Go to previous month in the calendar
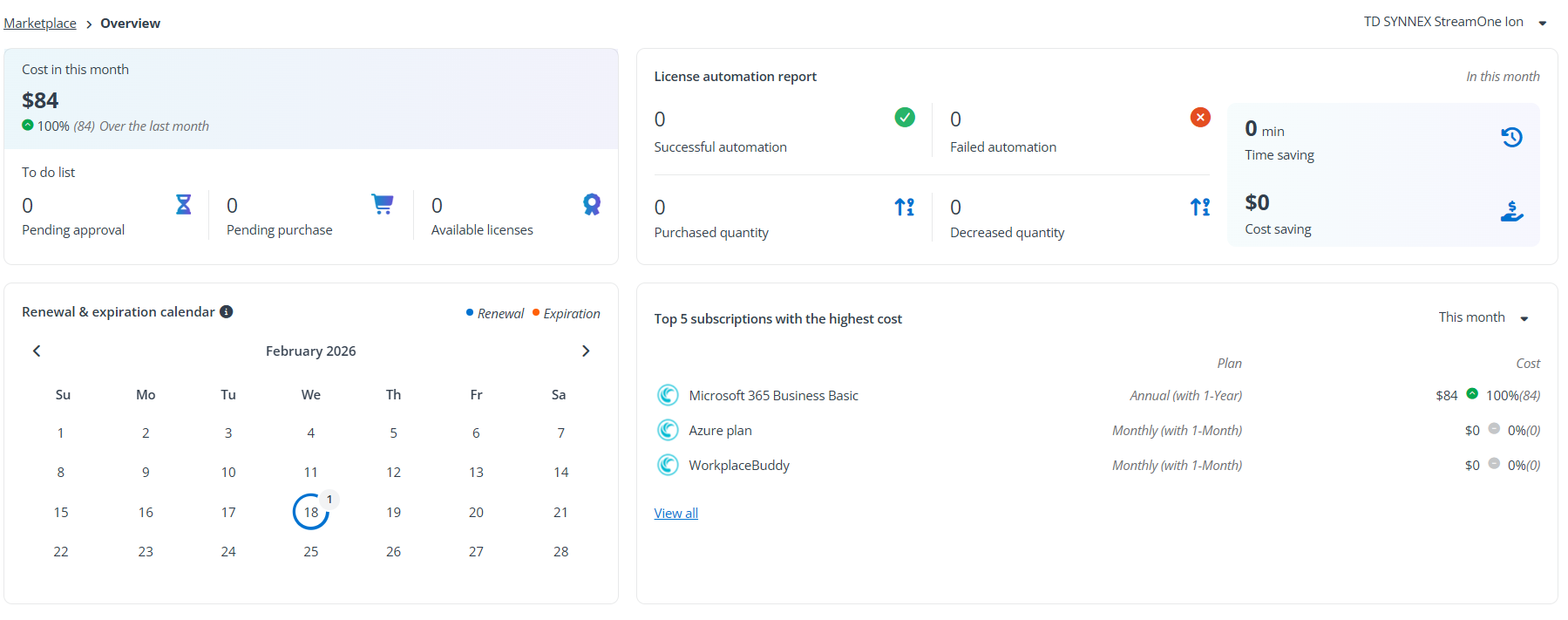The image size is (1568, 620). (x=37, y=351)
